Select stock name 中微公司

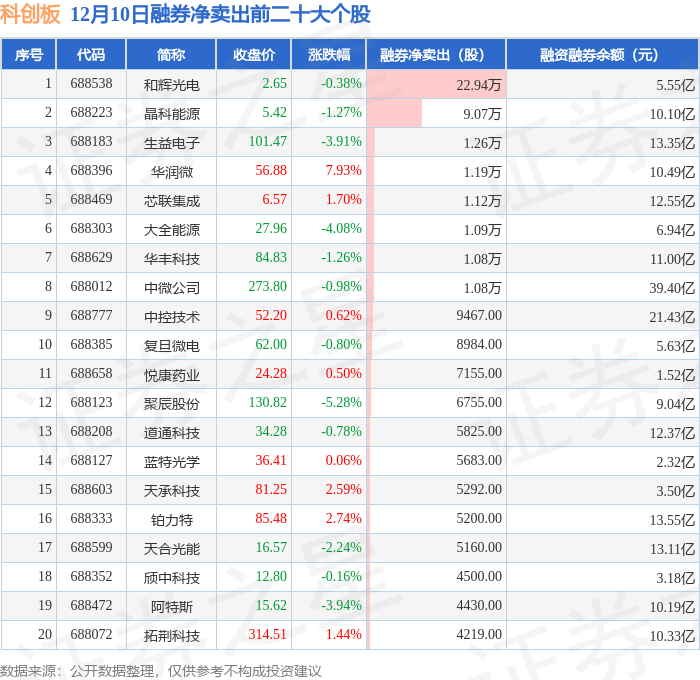pos(171,288)
